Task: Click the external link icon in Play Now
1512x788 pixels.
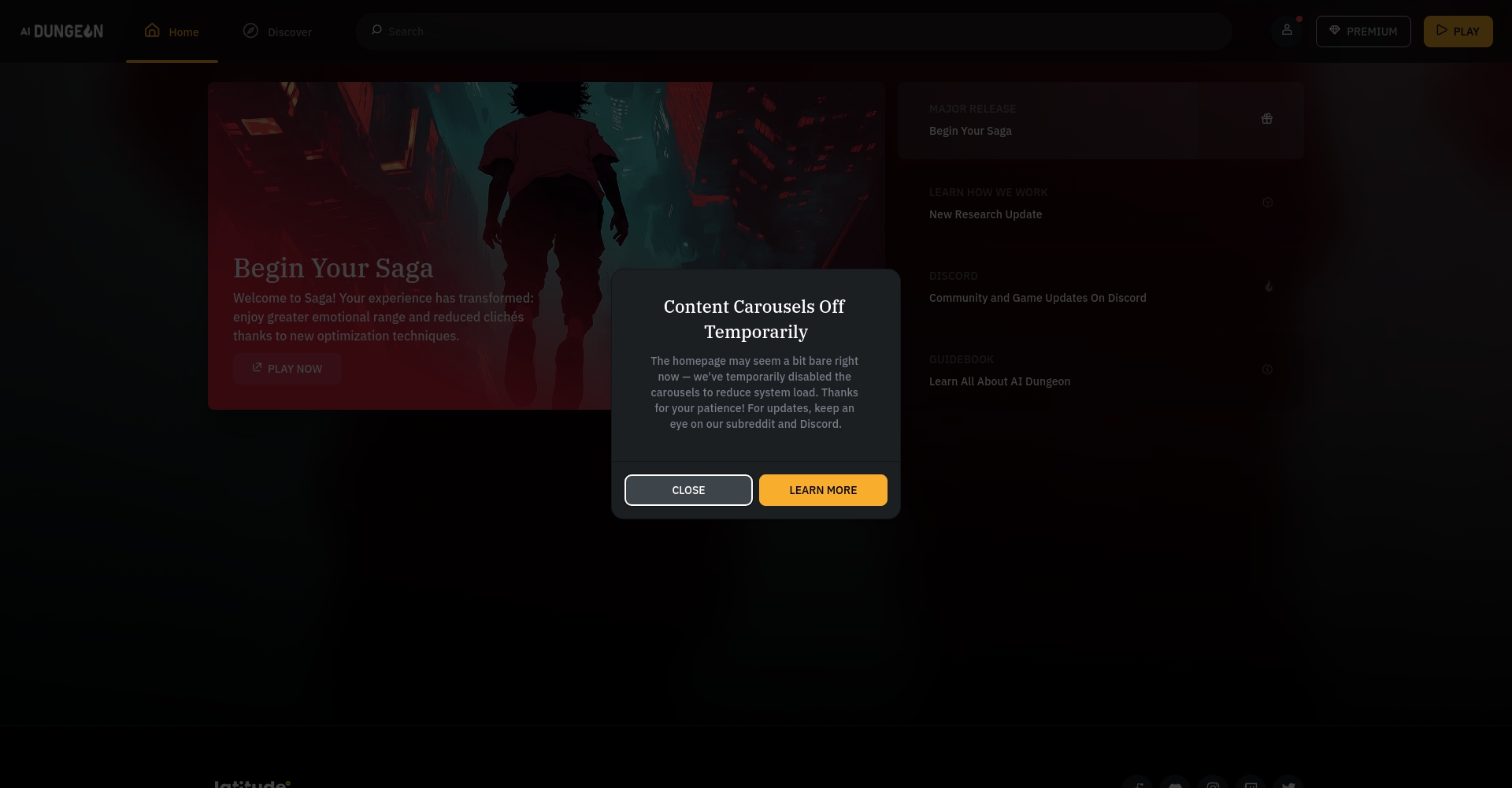Action: coord(257,367)
